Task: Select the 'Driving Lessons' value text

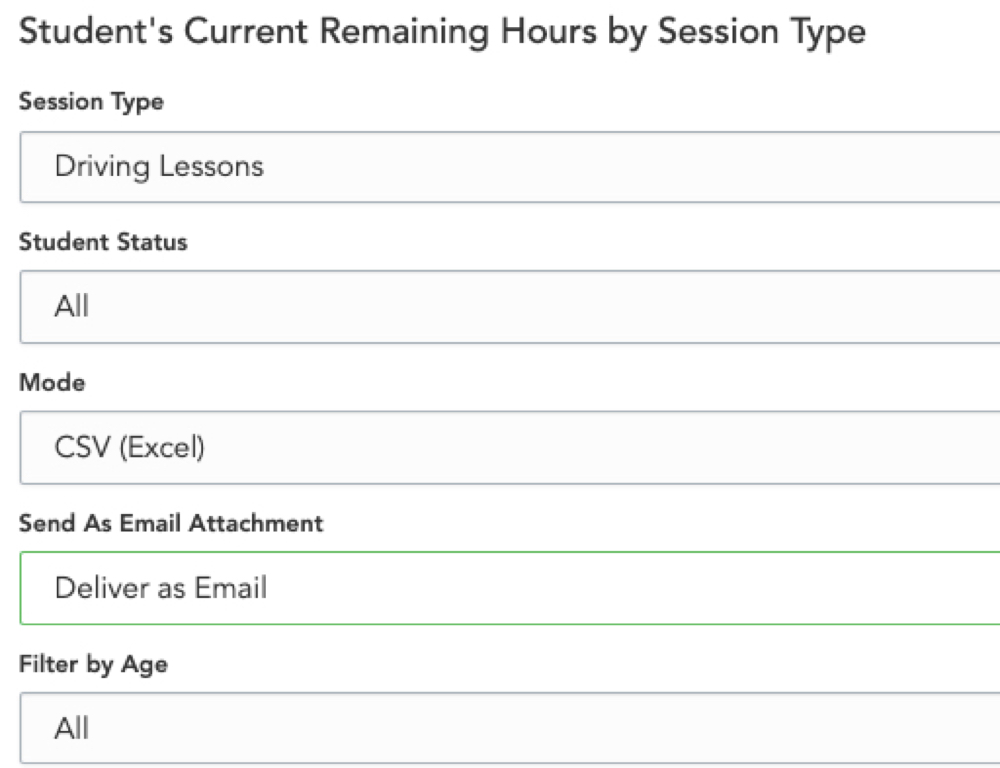Action: (159, 167)
